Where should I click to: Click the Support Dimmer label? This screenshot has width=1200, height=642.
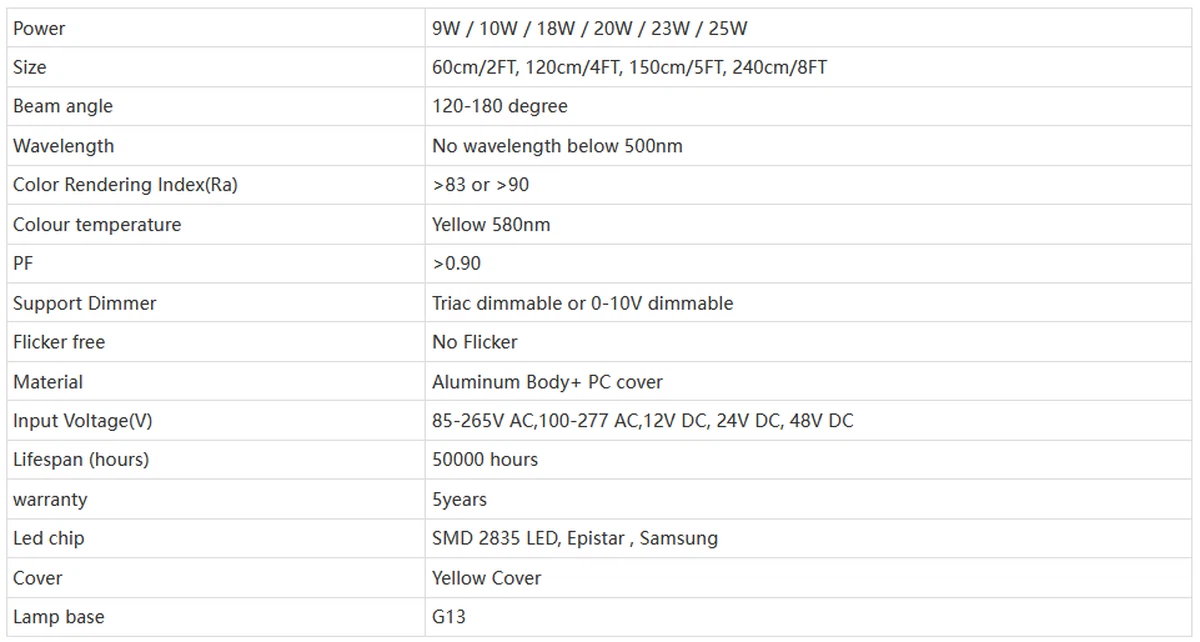pos(85,303)
